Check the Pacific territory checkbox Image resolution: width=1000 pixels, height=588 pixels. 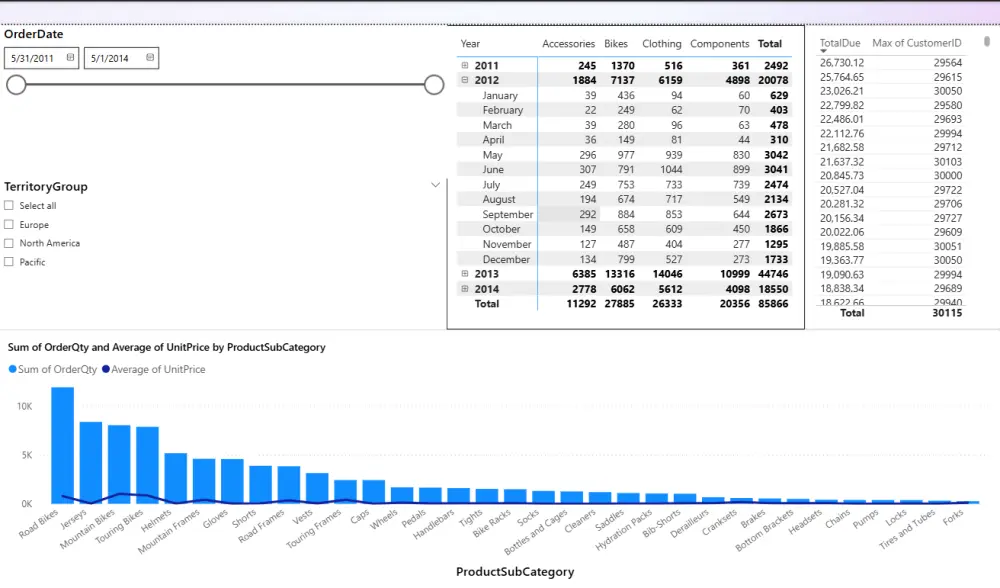(x=9, y=261)
